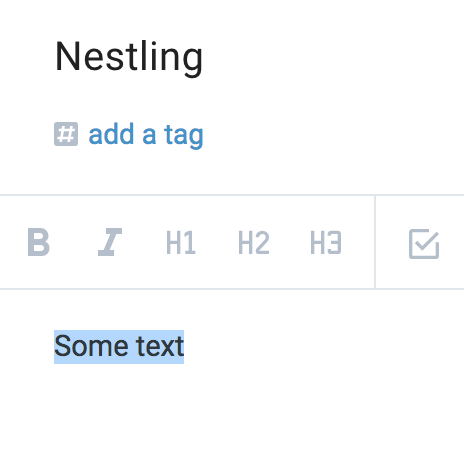Click the gray hashtag tag icon
This screenshot has width=464, height=460.
(66, 134)
